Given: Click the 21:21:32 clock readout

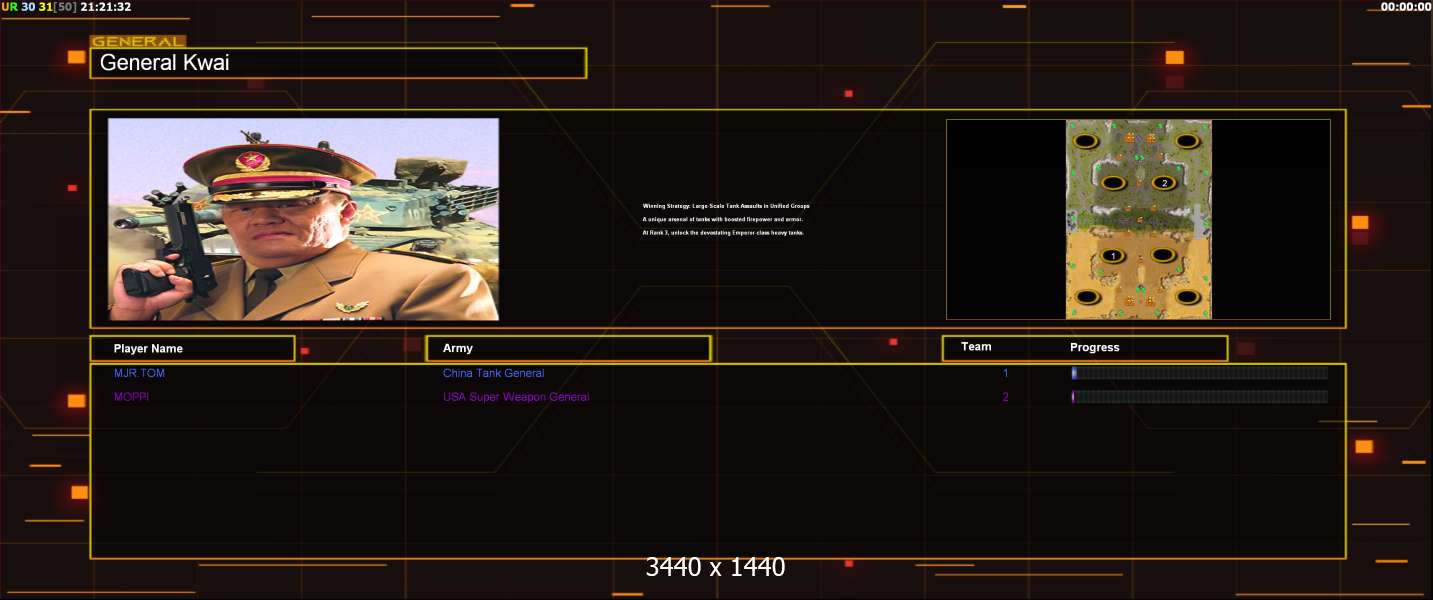Looking at the screenshot, I should [x=105, y=7].
